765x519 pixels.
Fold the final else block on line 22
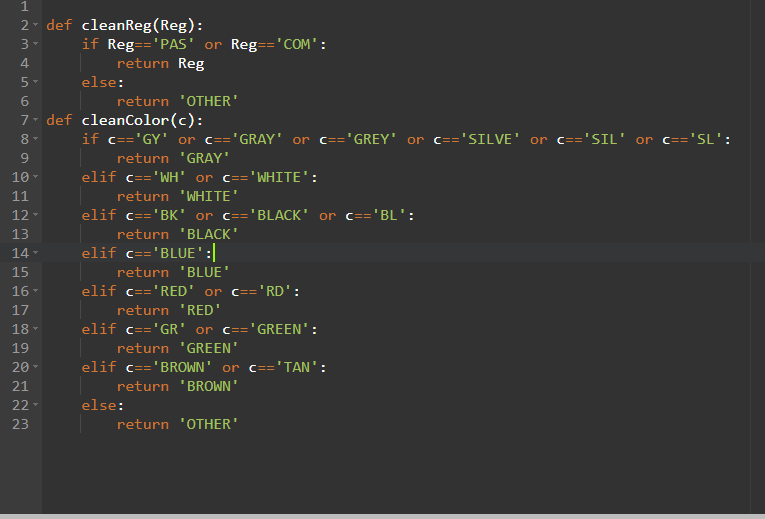(x=35, y=405)
